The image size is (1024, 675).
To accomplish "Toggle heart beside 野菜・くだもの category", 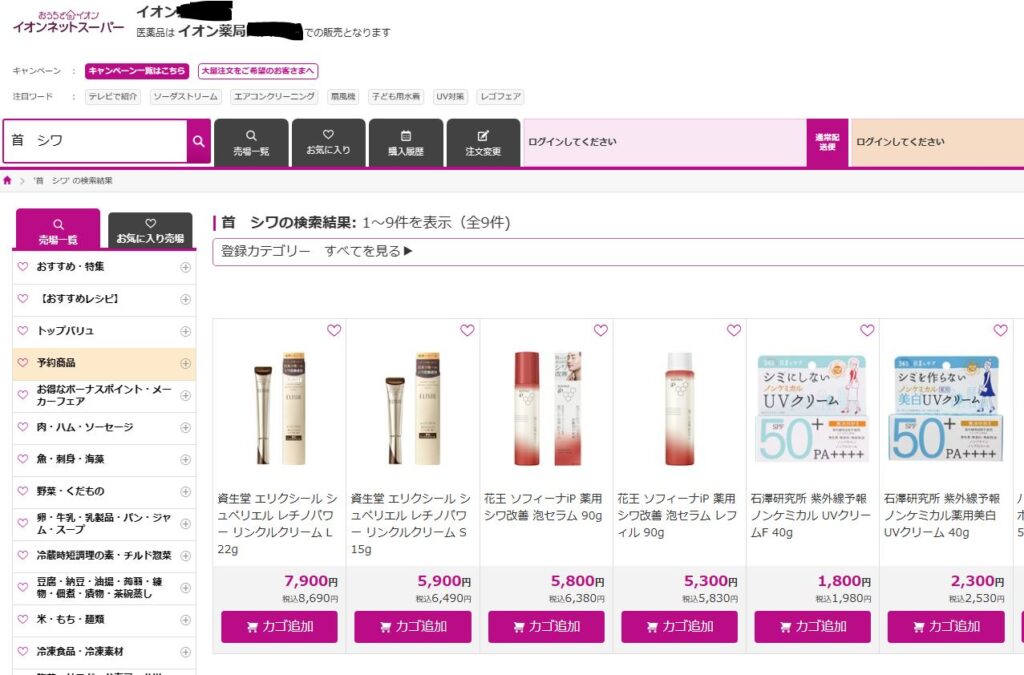I will (23, 491).
